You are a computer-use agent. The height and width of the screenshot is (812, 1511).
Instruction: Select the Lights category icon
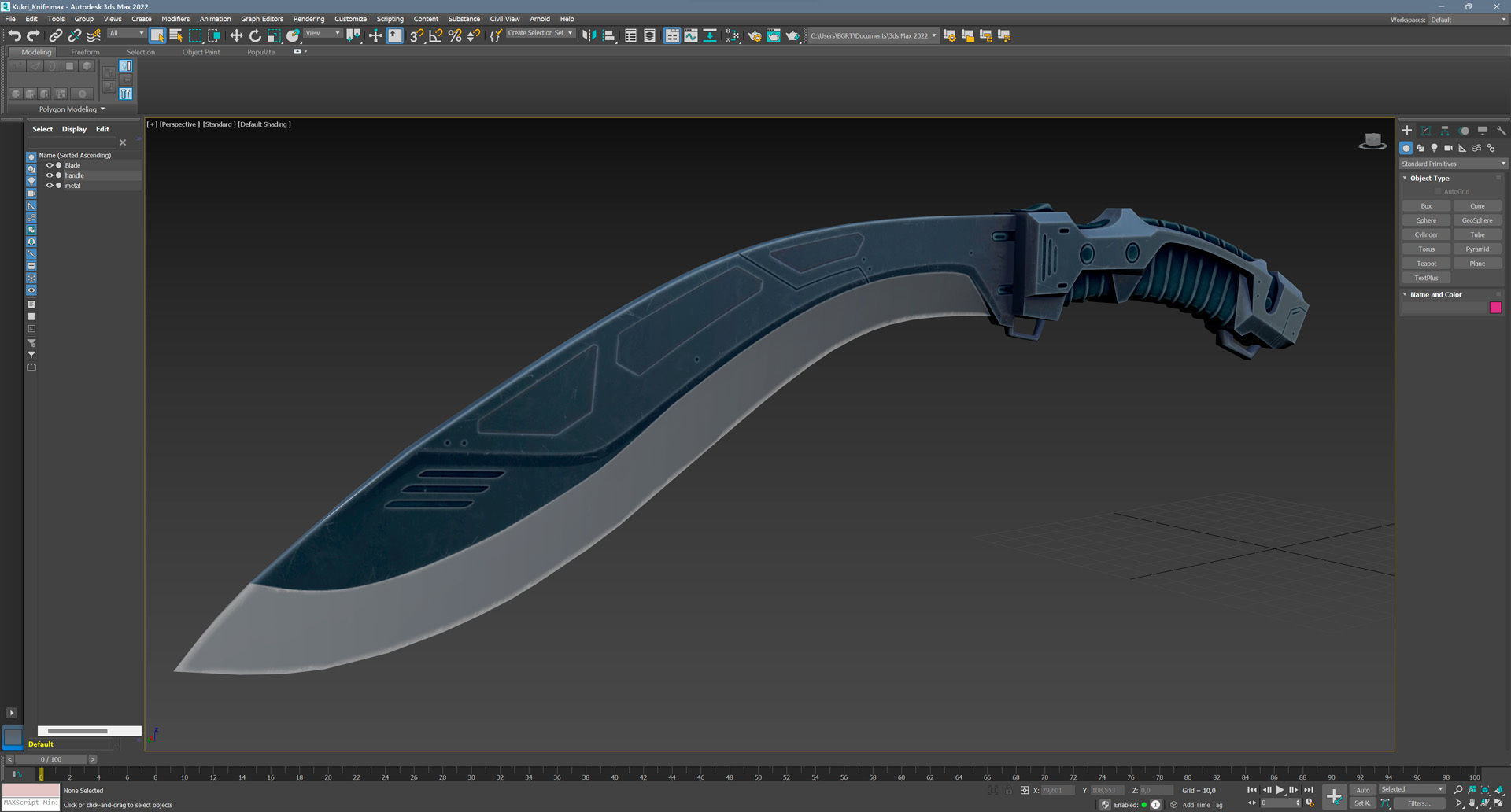click(1435, 148)
